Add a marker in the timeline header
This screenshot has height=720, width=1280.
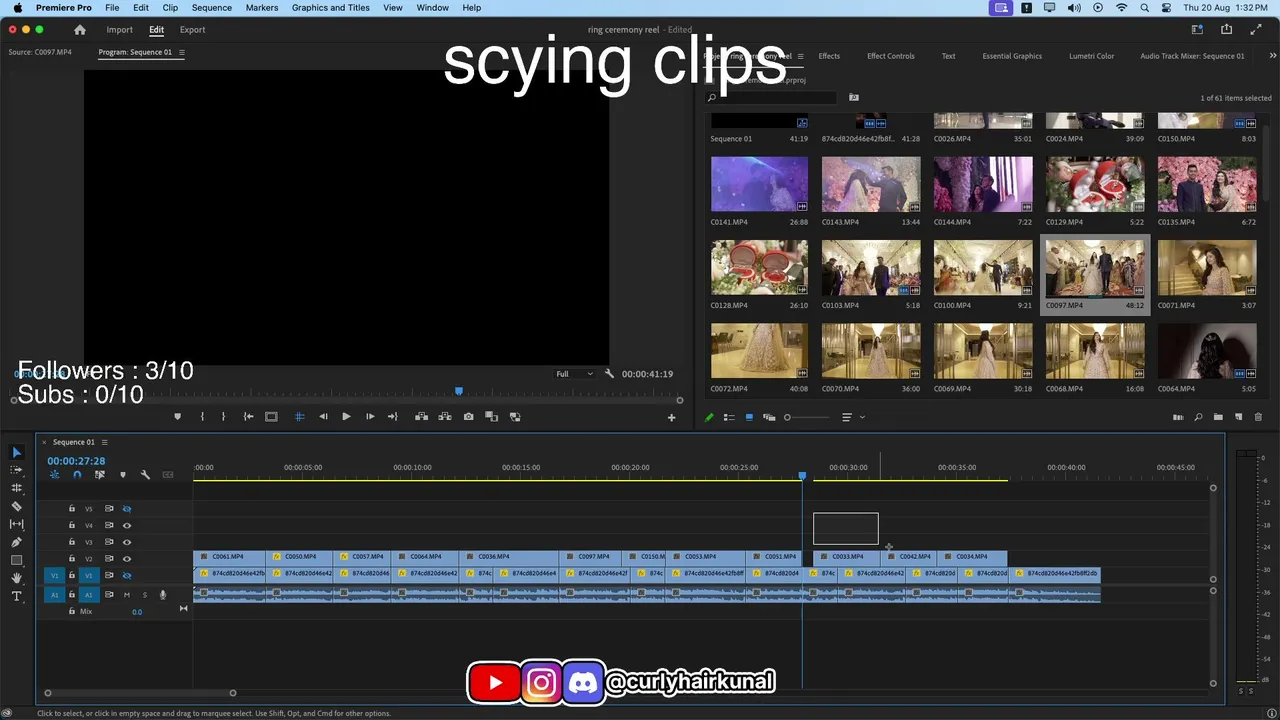[123, 475]
